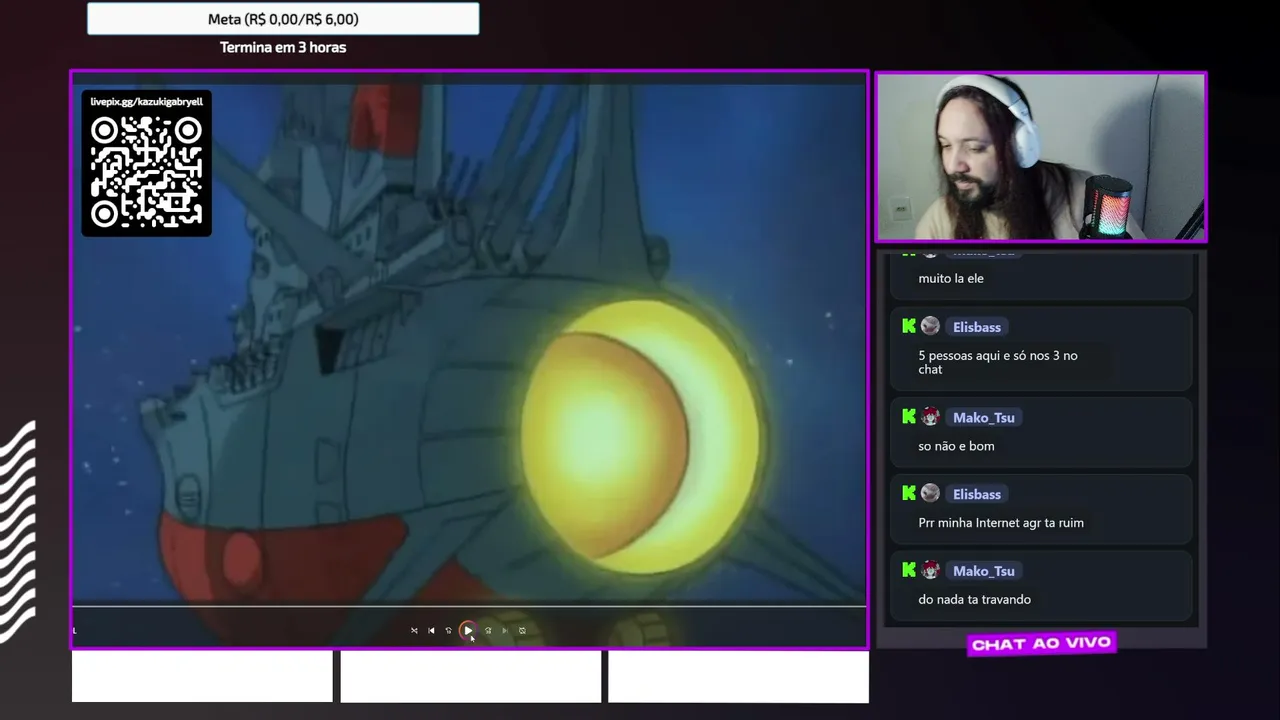1280x720 pixels.
Task: Click the livepix QR code
Action: pos(146,171)
